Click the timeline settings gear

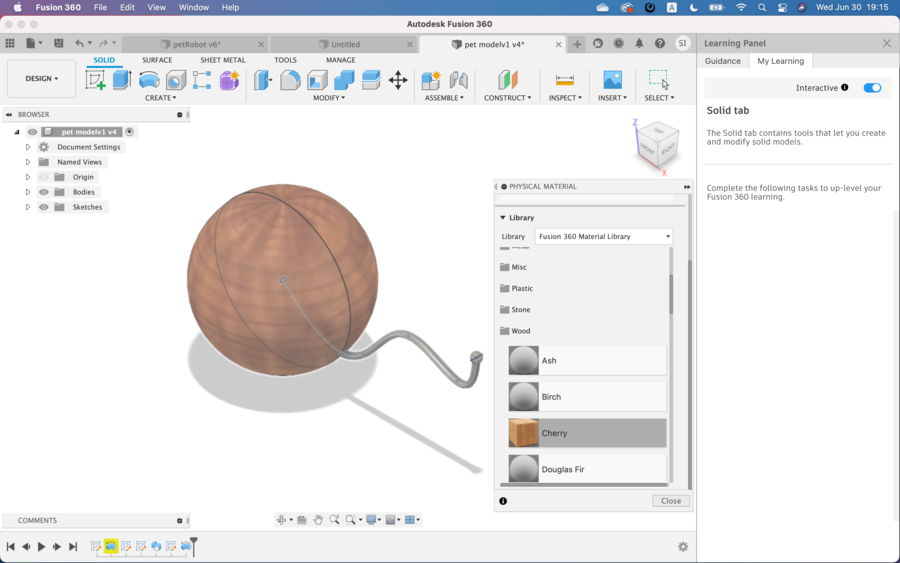[682, 546]
